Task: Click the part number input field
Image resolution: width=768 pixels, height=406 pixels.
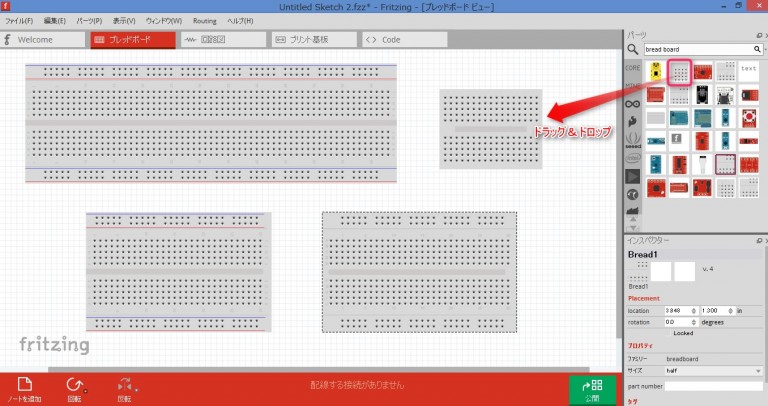Action: click(x=713, y=386)
